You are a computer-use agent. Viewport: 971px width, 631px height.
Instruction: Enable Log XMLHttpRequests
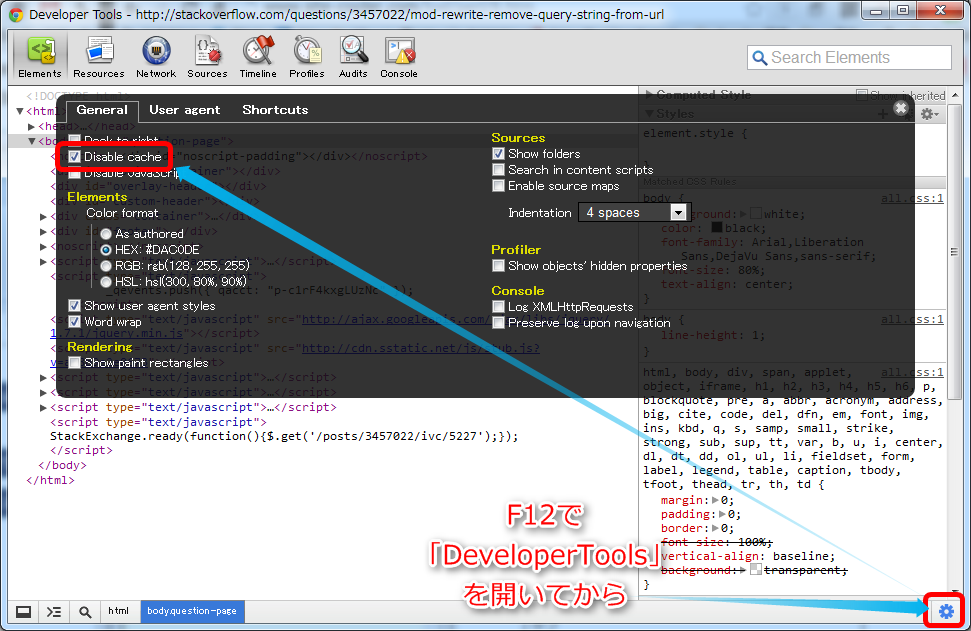point(498,307)
